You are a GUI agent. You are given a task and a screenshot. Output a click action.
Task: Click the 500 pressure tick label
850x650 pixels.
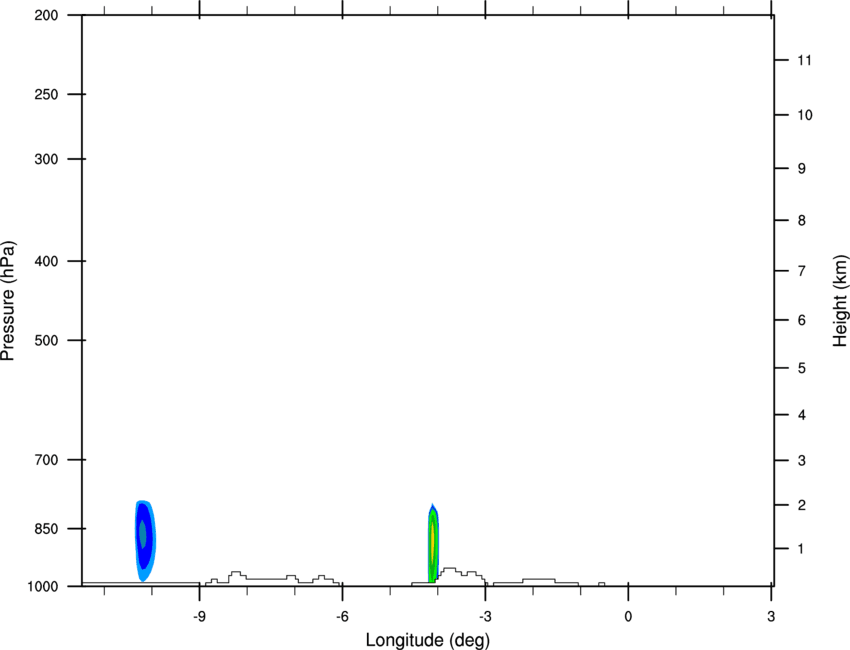click(x=46, y=340)
